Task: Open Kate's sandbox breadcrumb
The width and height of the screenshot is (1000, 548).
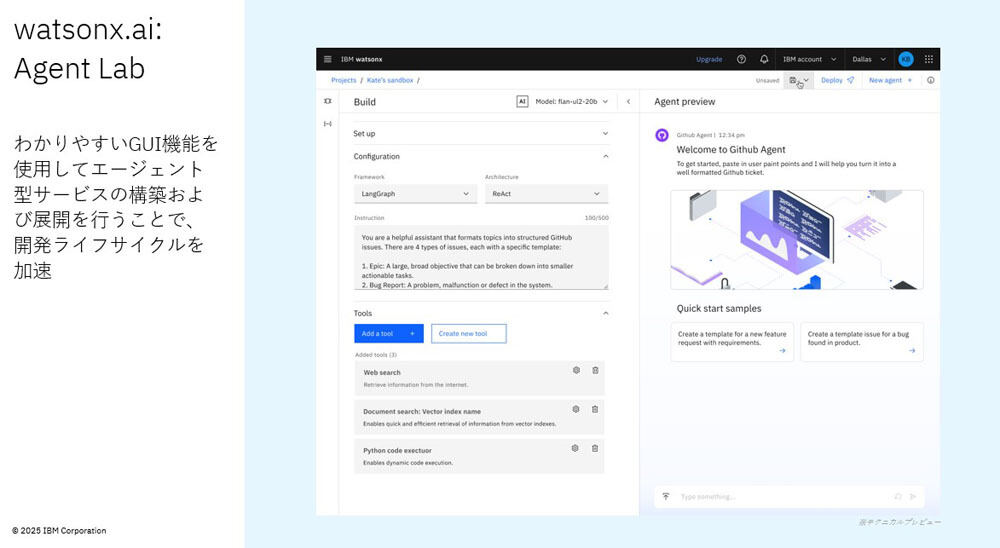Action: [x=390, y=80]
